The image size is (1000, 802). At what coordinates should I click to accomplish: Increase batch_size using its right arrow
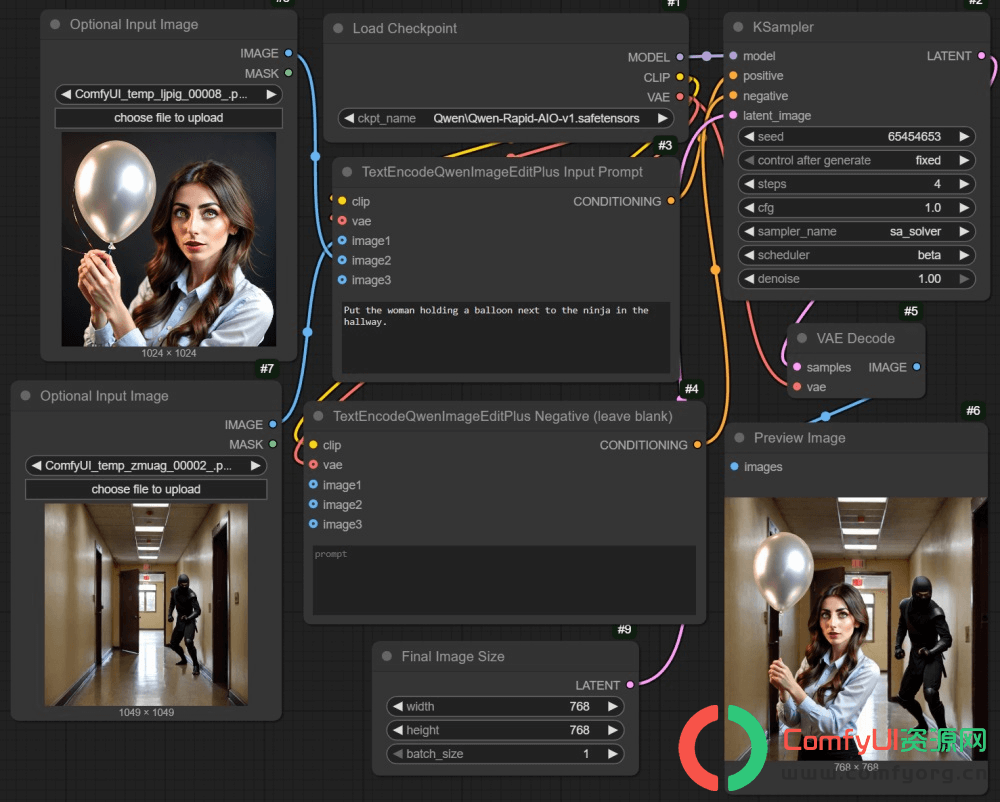click(x=612, y=754)
